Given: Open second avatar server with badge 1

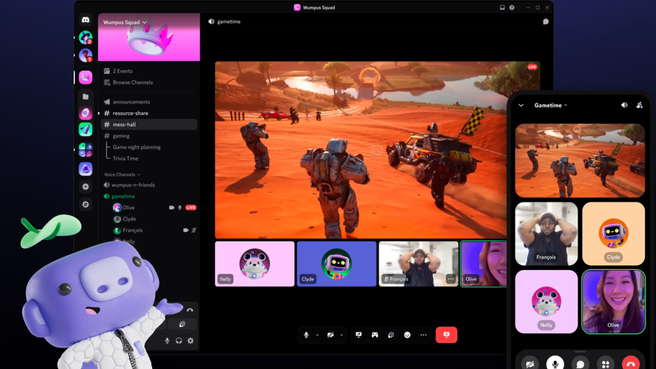Looking at the screenshot, I should point(85,55).
